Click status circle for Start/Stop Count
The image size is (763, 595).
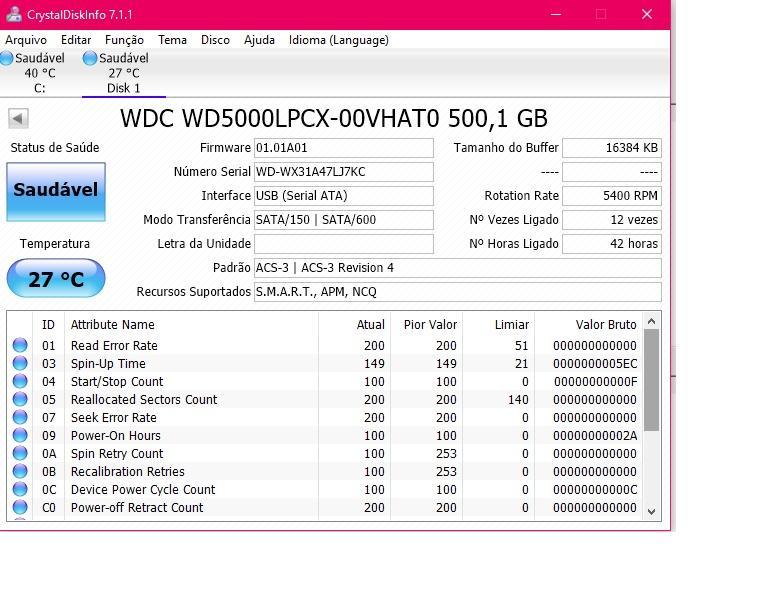[x=20, y=381]
